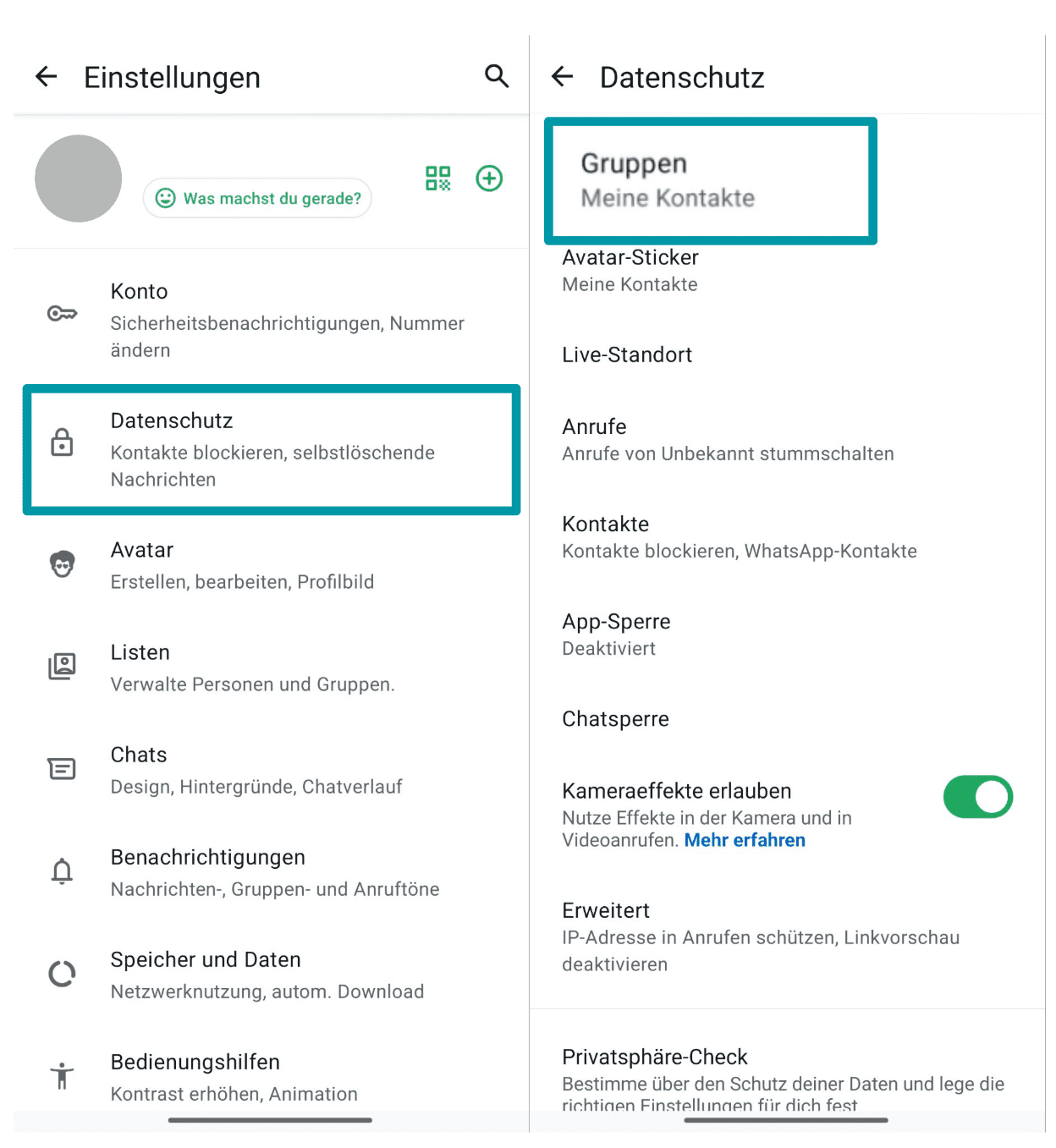Click the Avatar face icon
The image size is (1056, 1148).
(x=62, y=564)
